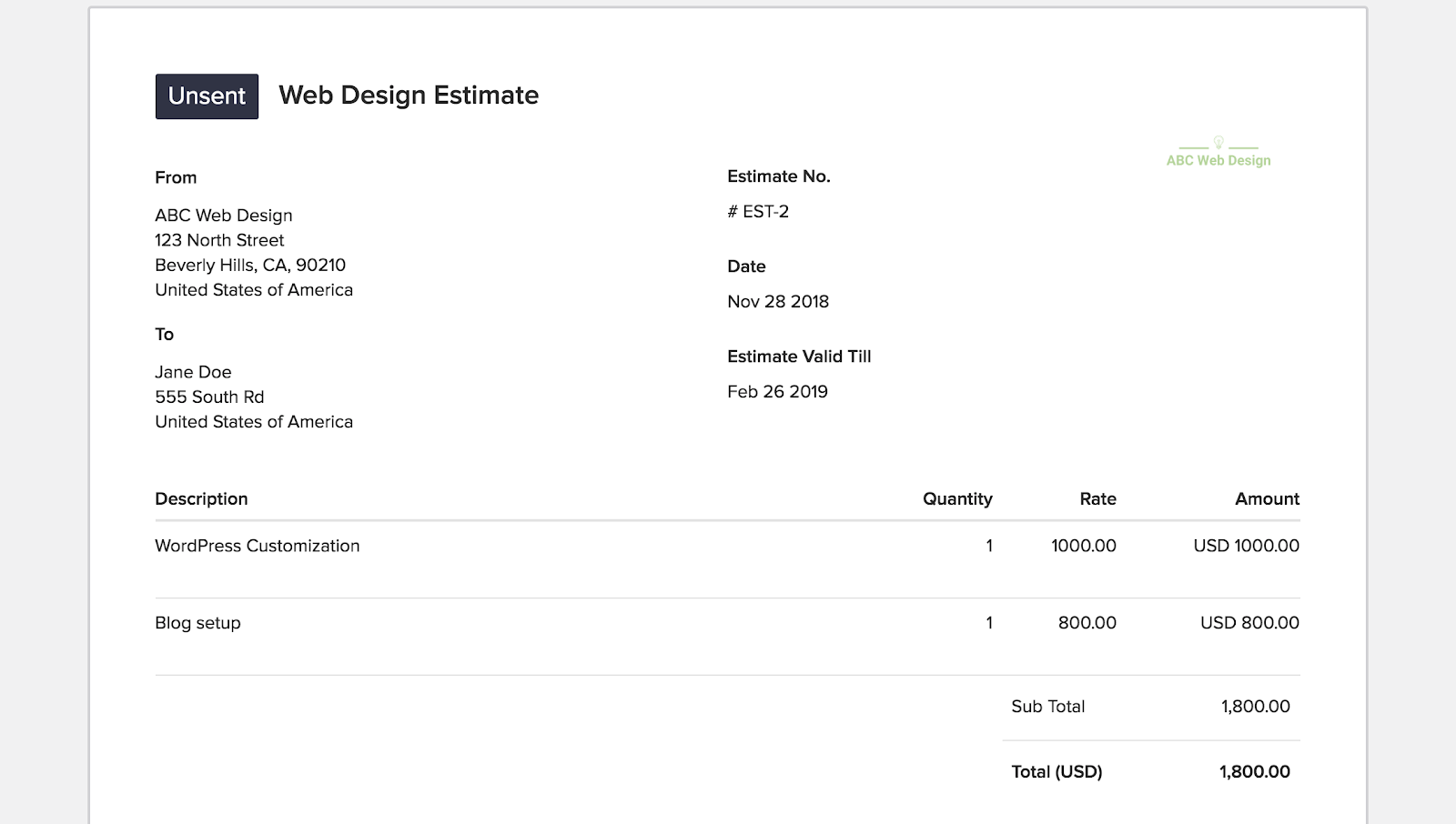The width and height of the screenshot is (1456, 824).
Task: Select the Rate column header
Action: [1097, 498]
